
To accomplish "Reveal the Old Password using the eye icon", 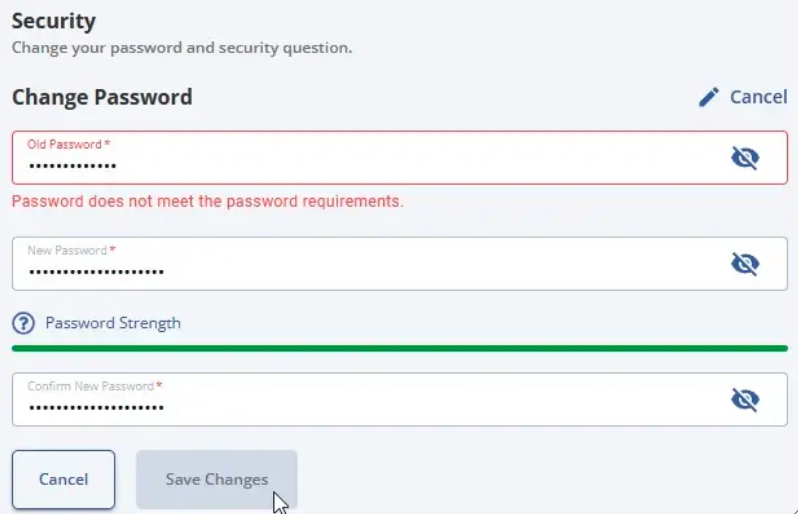I will tap(745, 157).
